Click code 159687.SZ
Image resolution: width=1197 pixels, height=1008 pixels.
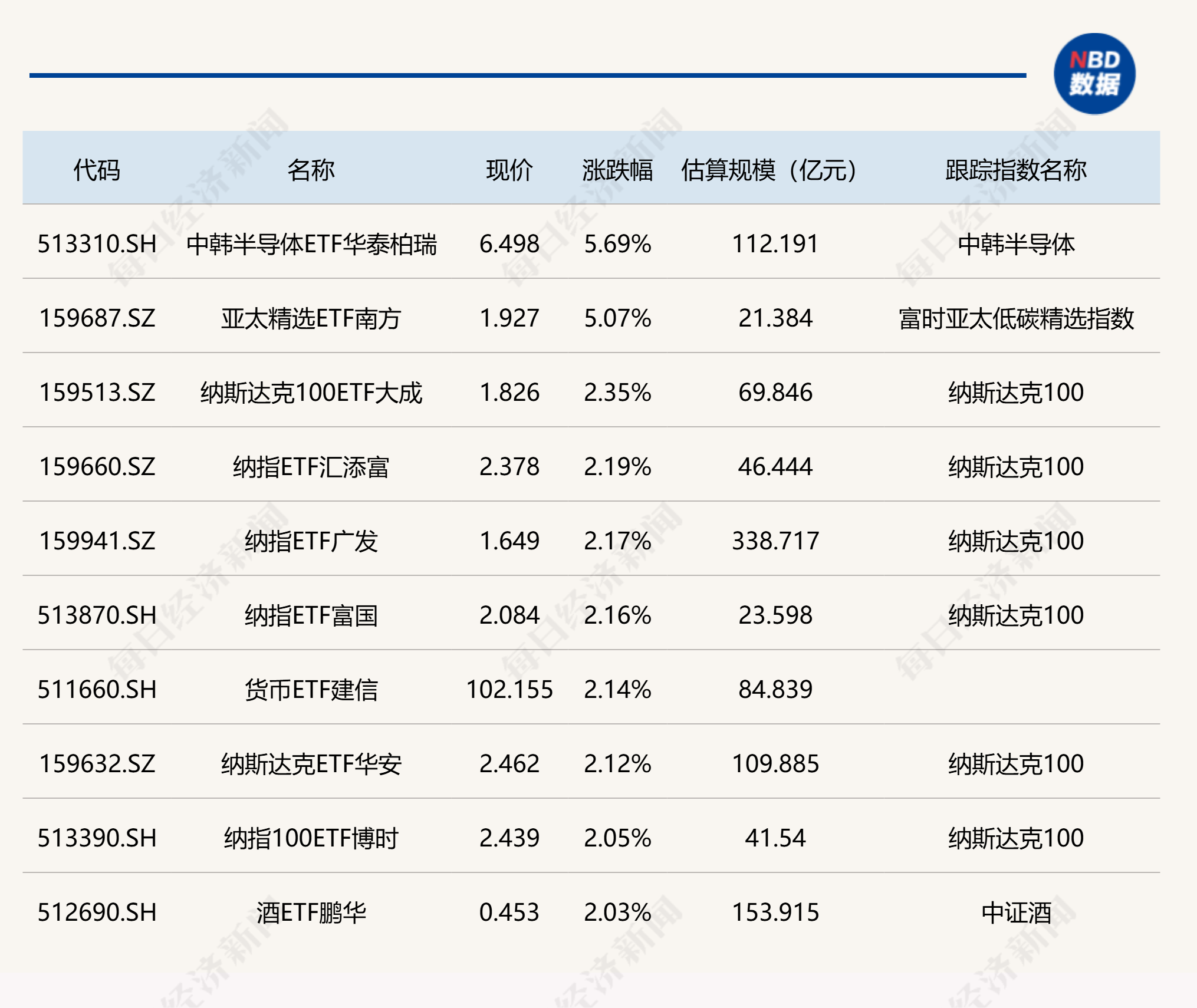[97, 318]
